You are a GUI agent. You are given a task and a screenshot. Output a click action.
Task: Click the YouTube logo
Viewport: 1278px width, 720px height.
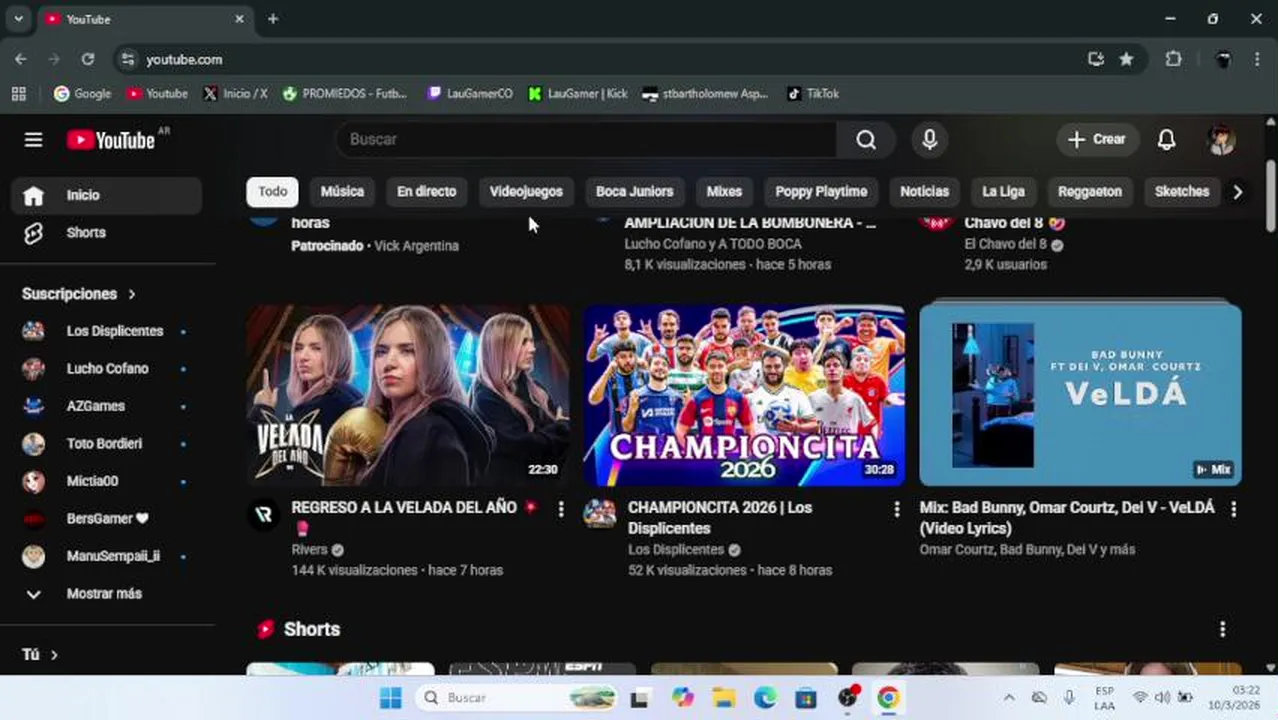click(111, 140)
